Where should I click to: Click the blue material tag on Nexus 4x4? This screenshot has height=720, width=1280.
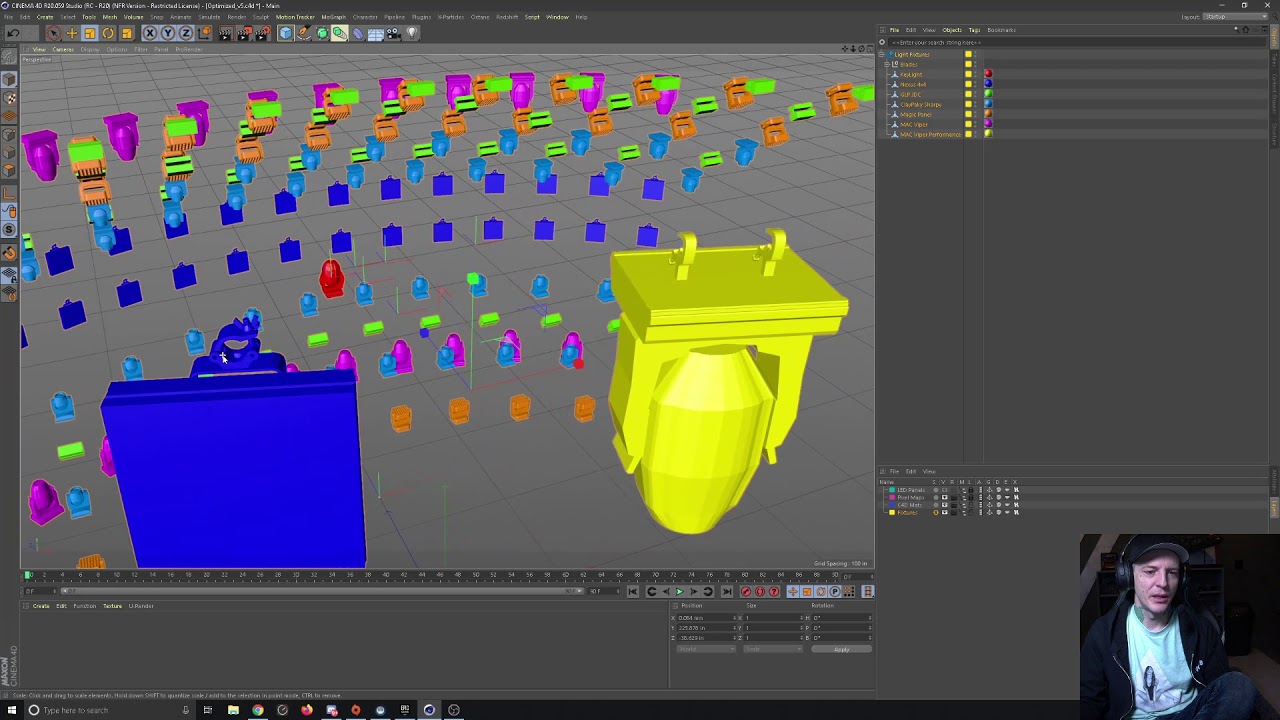coord(988,84)
